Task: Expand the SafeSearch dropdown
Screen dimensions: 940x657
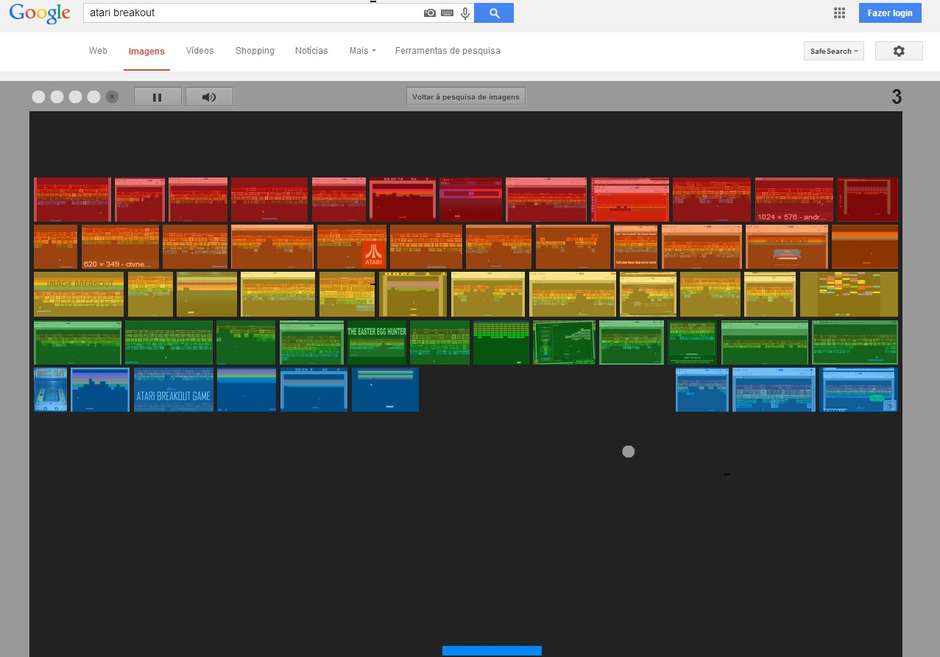Action: [x=833, y=51]
